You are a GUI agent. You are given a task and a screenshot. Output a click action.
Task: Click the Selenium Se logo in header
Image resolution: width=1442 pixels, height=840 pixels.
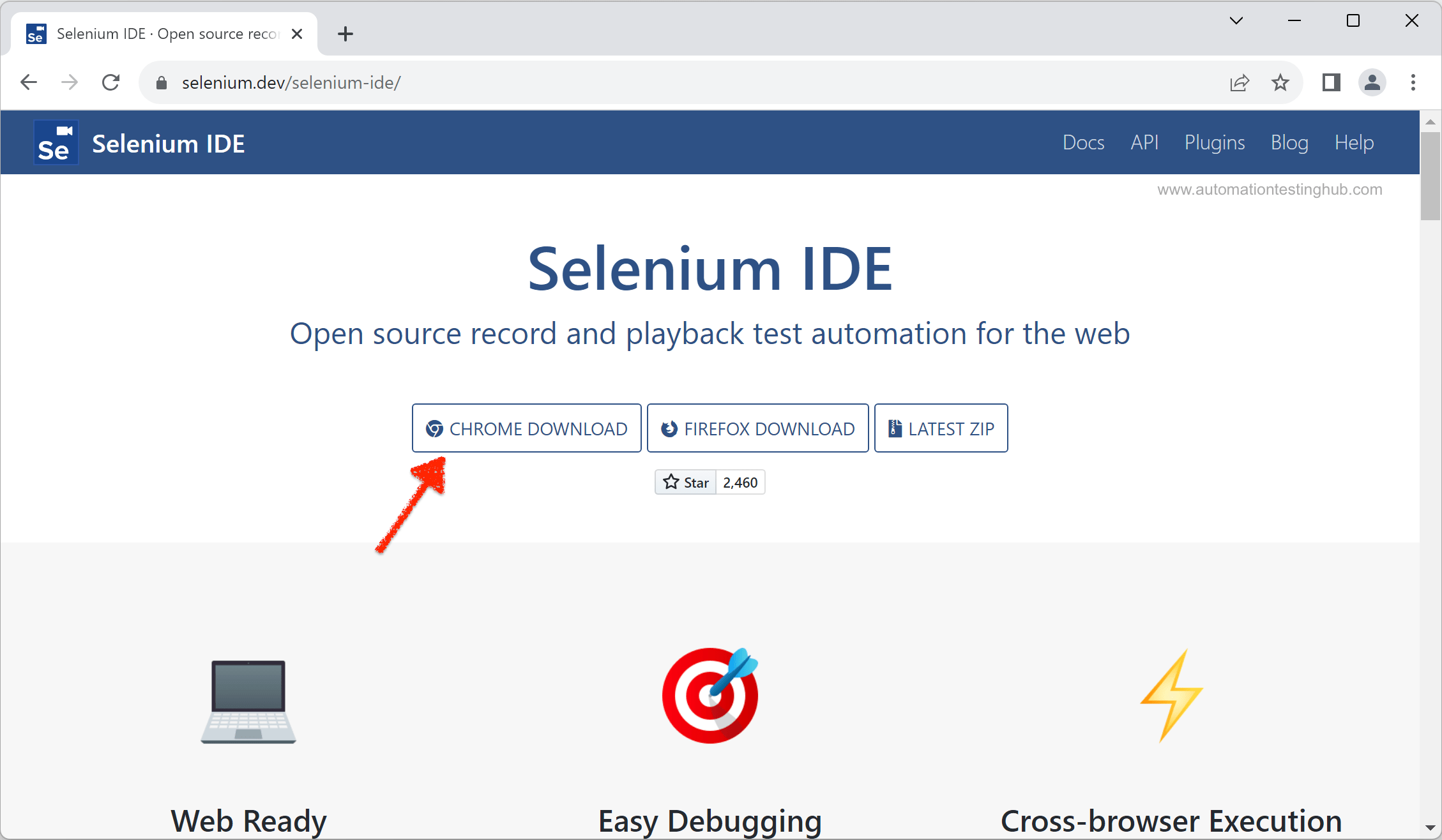click(x=56, y=143)
